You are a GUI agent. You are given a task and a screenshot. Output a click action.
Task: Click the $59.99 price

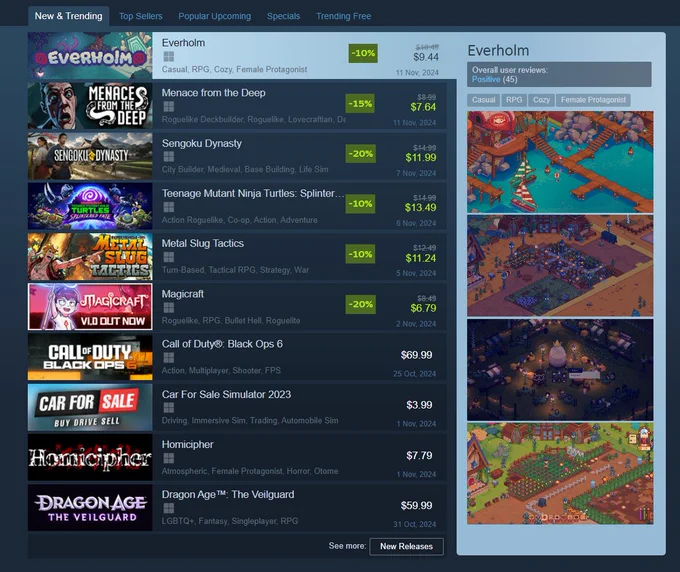coord(416,506)
